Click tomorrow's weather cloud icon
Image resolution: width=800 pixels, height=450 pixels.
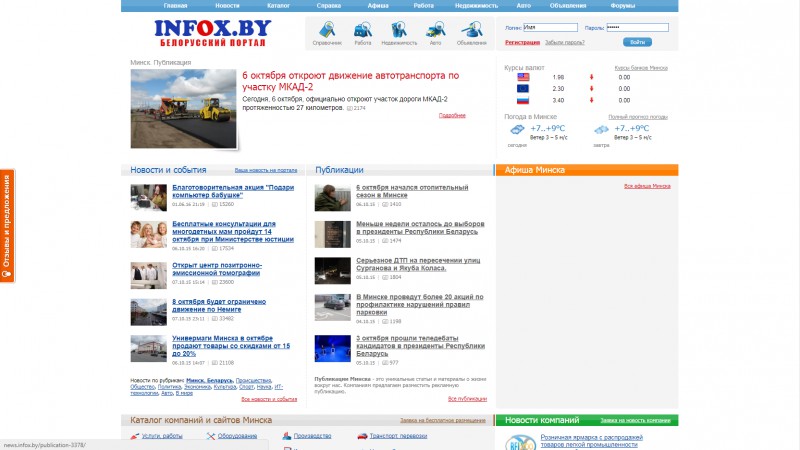tap(602, 130)
